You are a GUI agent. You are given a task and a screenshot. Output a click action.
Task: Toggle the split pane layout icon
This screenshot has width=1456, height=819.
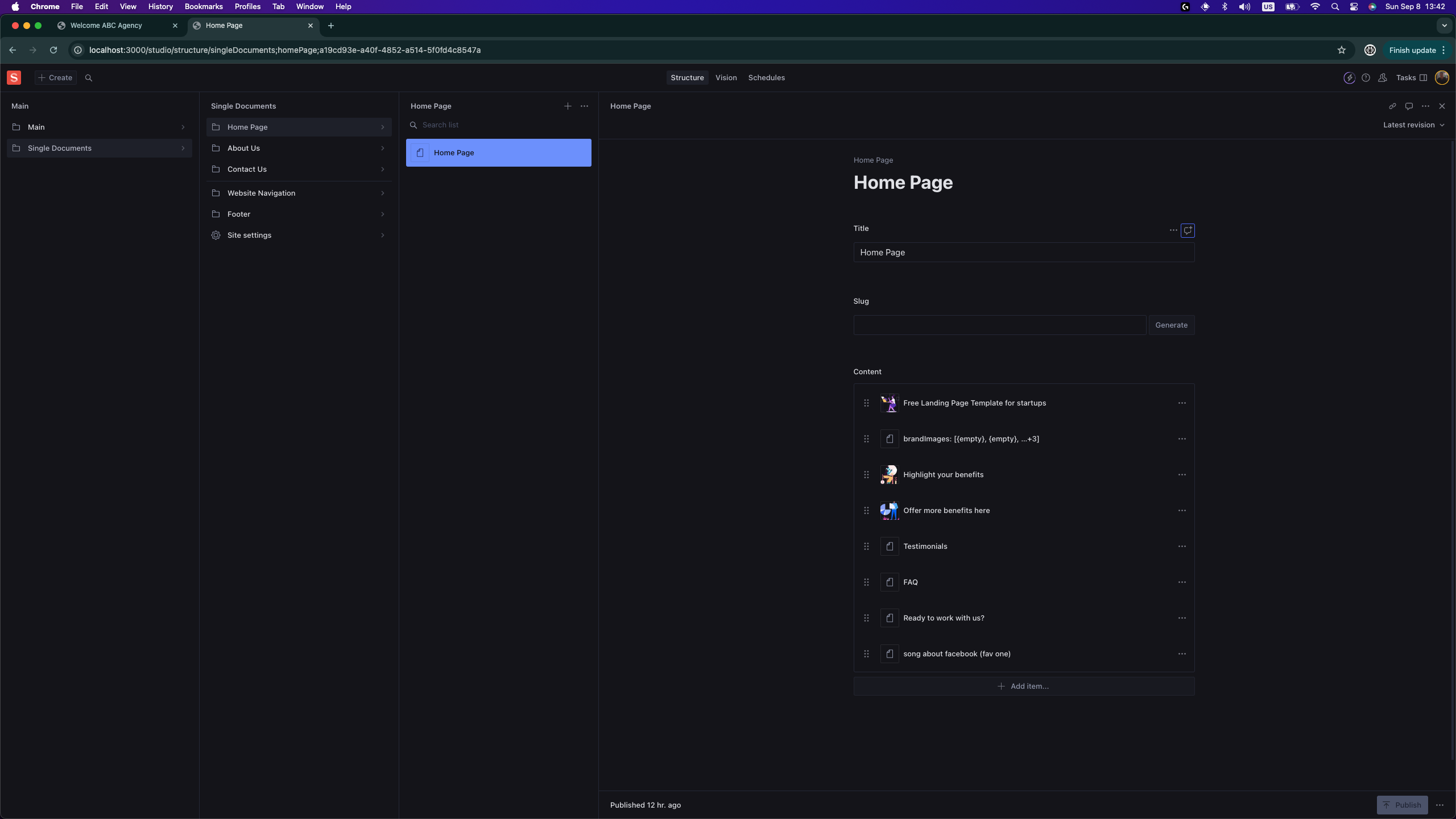point(1423,78)
